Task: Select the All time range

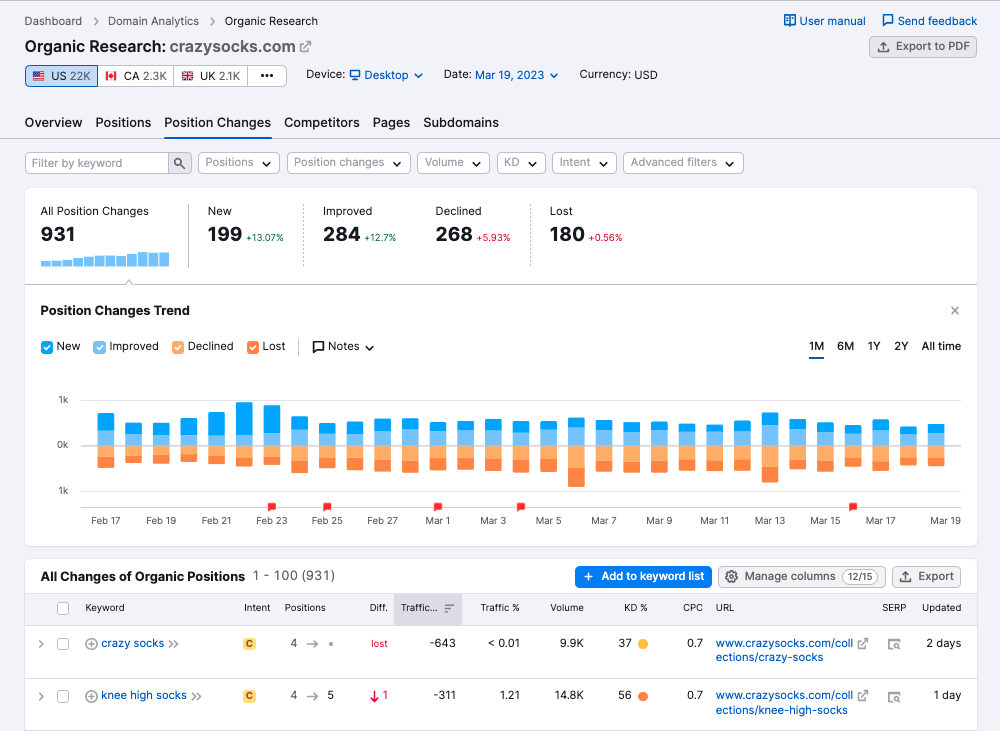Action: [941, 346]
